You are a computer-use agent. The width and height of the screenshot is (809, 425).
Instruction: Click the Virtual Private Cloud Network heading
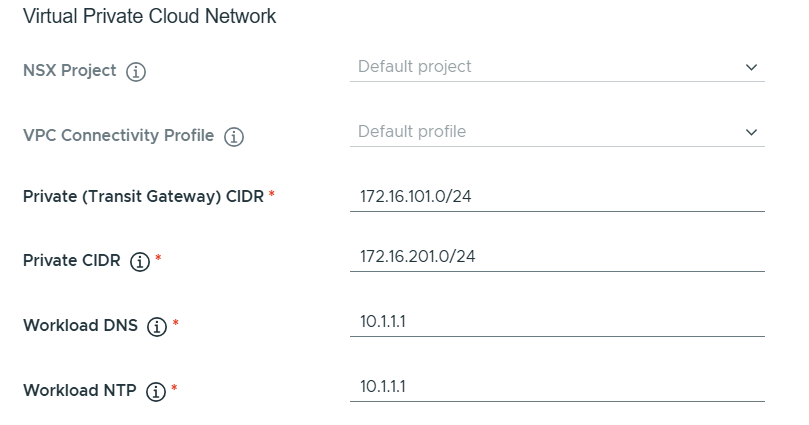pos(150,17)
